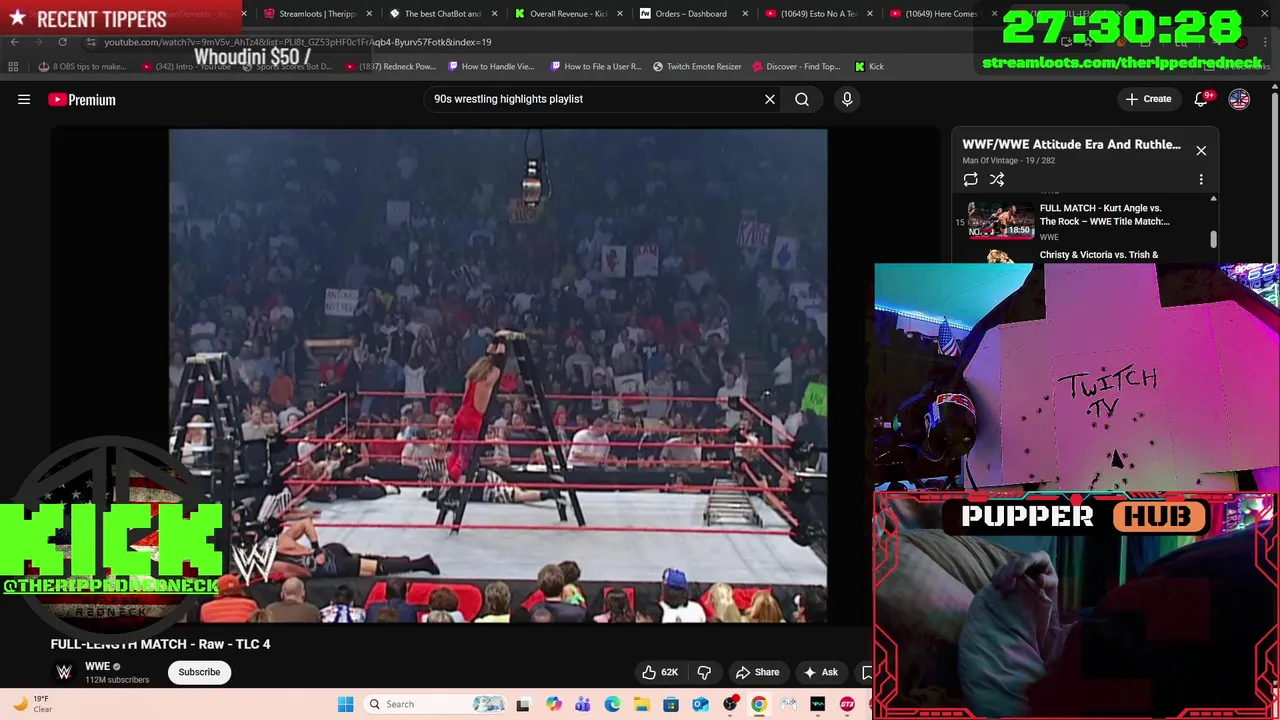Open the playlist title WWF/WWE Attitude Era
Screen dimensions: 1280x720
pyautogui.click(x=1071, y=144)
